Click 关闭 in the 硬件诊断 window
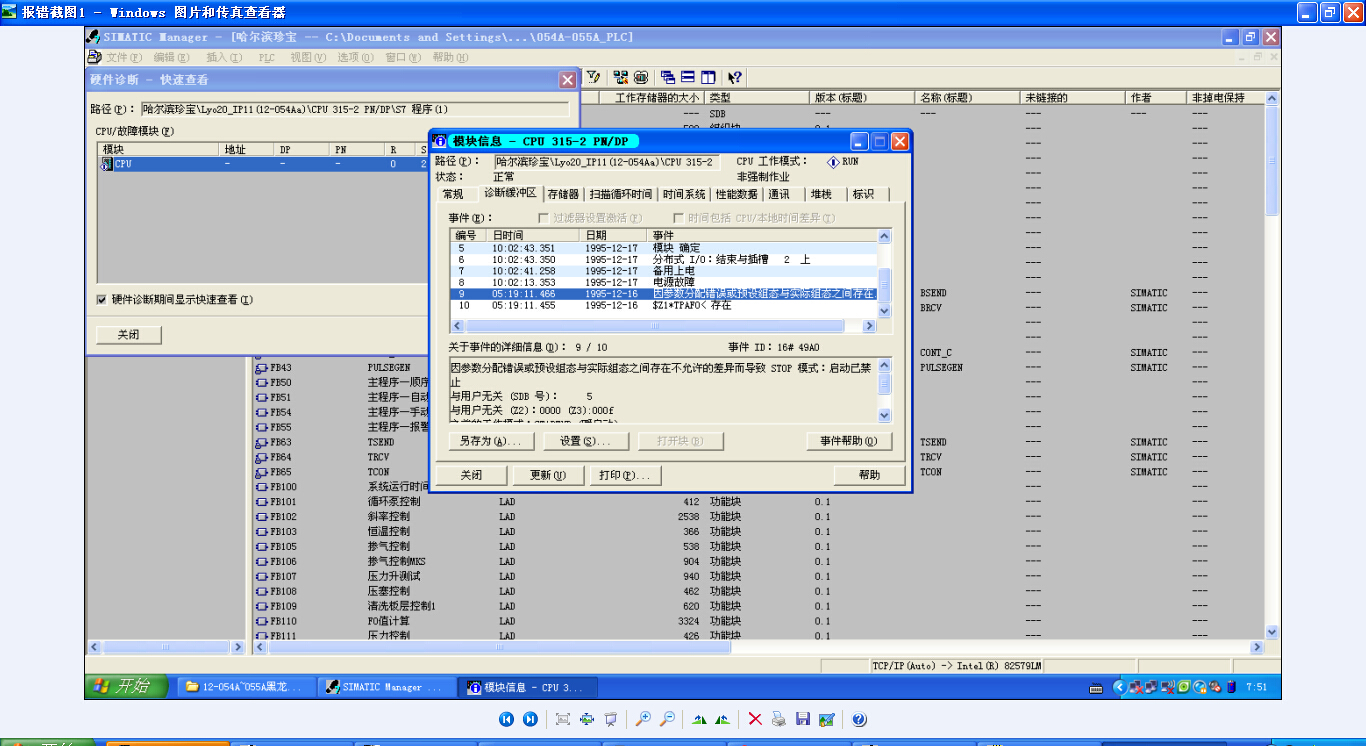Screen dimensions: 1366x746 [128, 335]
